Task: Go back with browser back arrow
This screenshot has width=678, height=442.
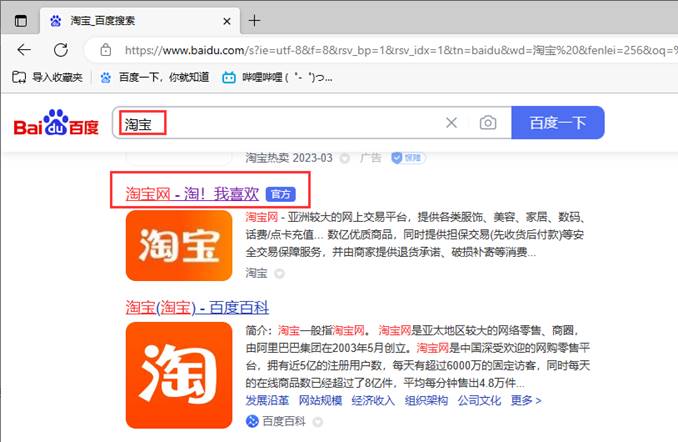Action: click(24, 49)
